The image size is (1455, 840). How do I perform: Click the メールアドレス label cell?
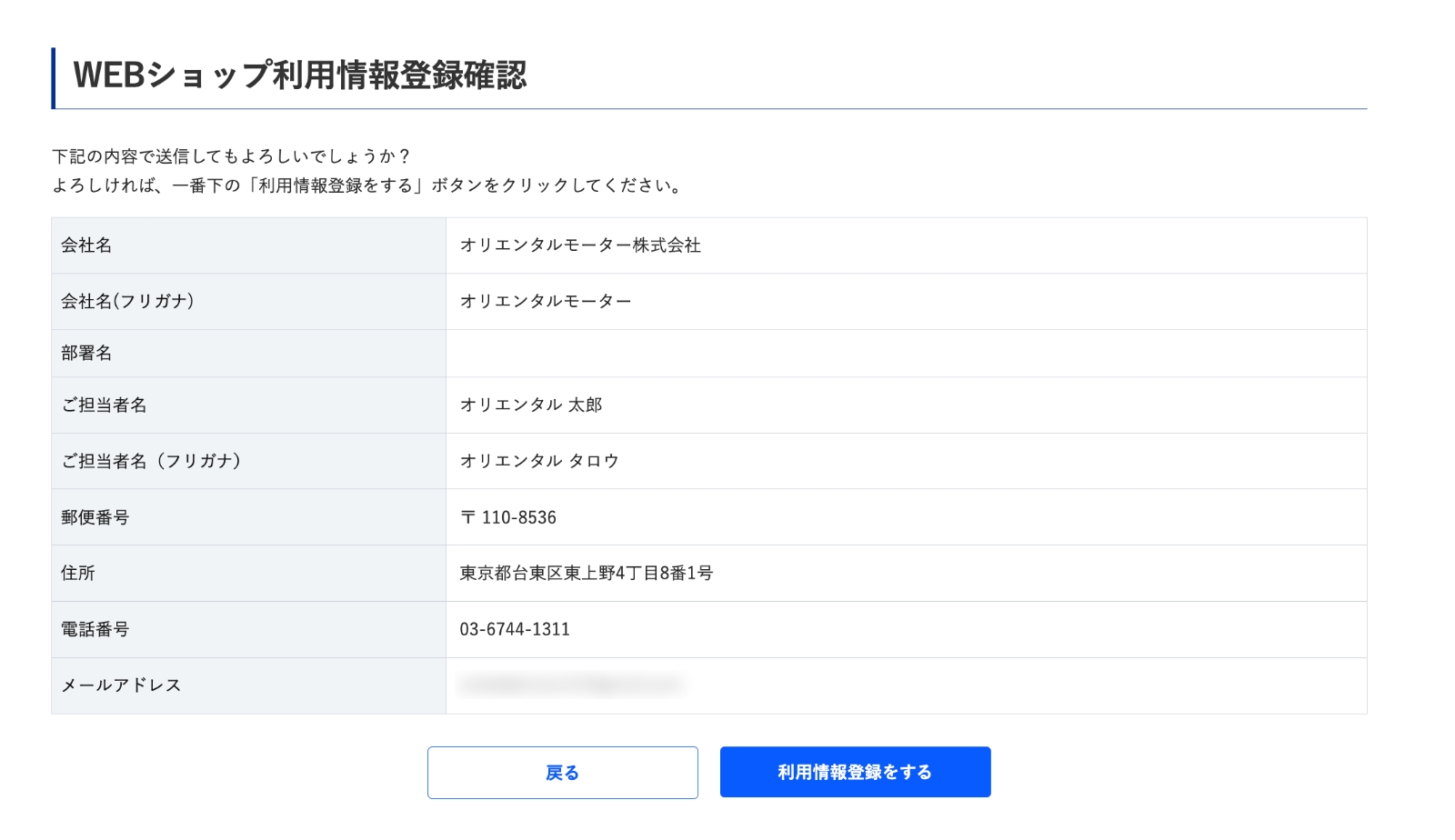pyautogui.click(x=248, y=685)
